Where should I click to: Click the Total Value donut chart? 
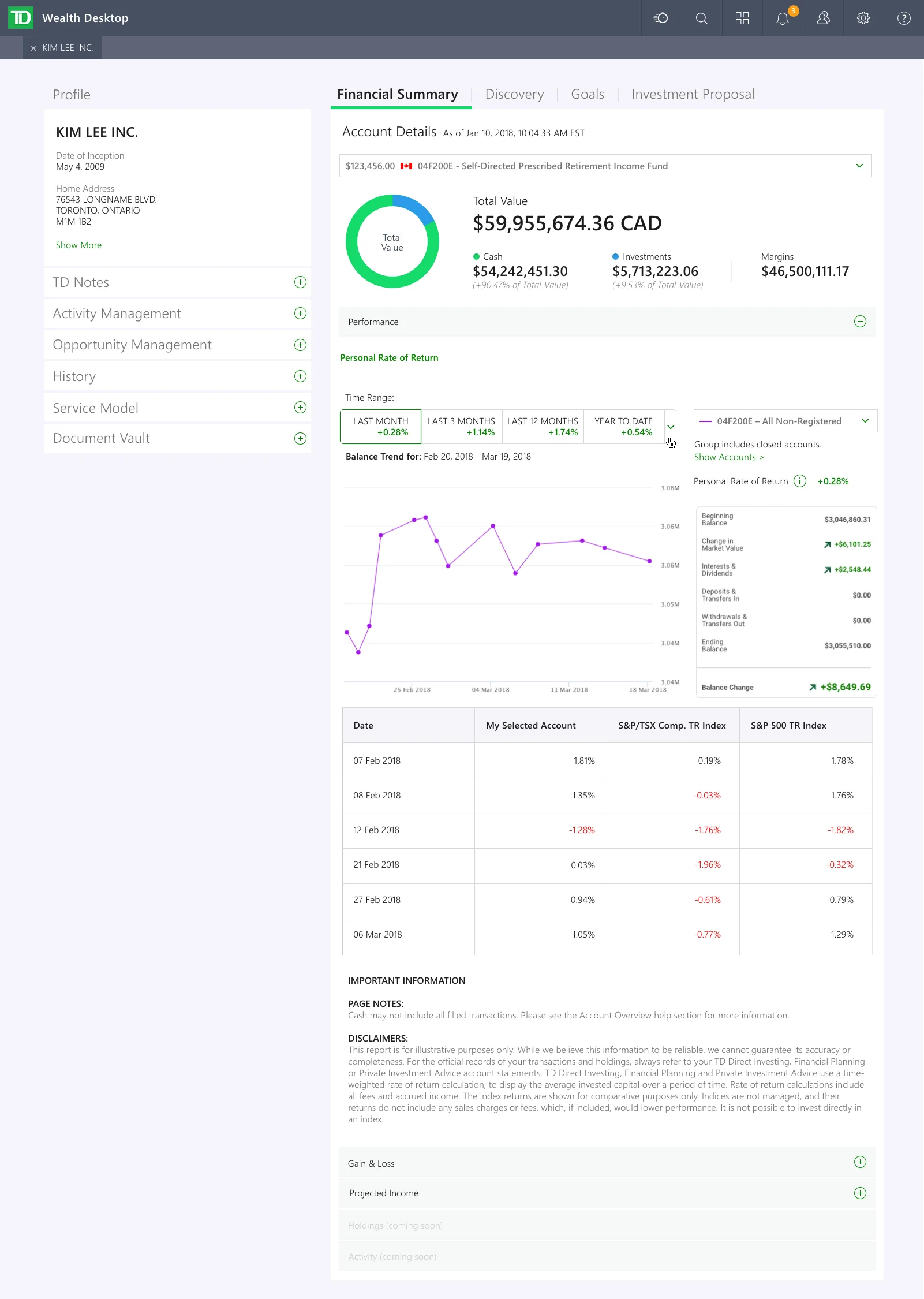(x=392, y=242)
